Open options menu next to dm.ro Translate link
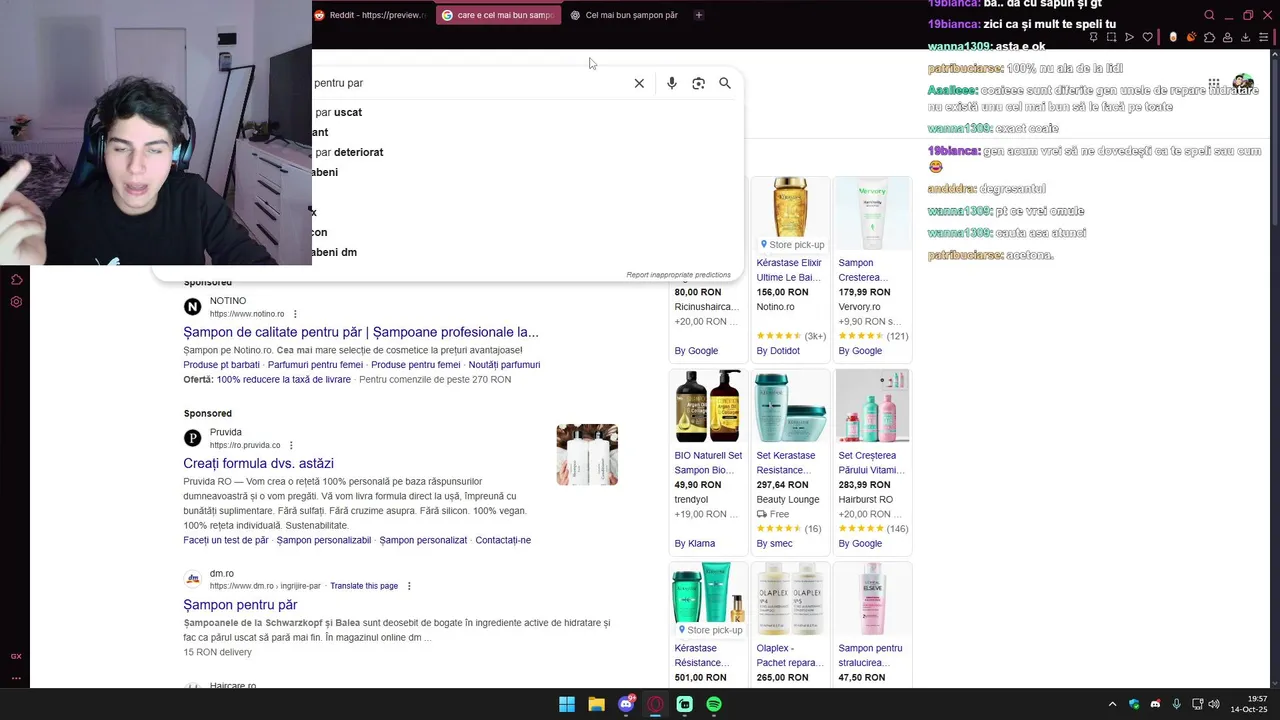 409,586
